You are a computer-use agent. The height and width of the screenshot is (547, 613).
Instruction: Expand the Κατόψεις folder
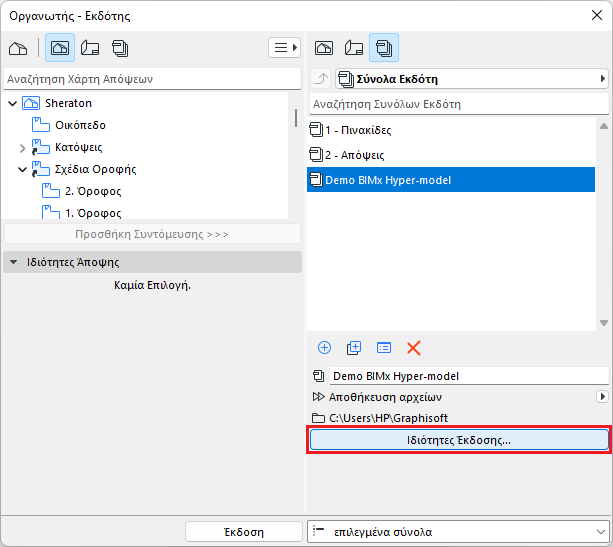pos(22,148)
